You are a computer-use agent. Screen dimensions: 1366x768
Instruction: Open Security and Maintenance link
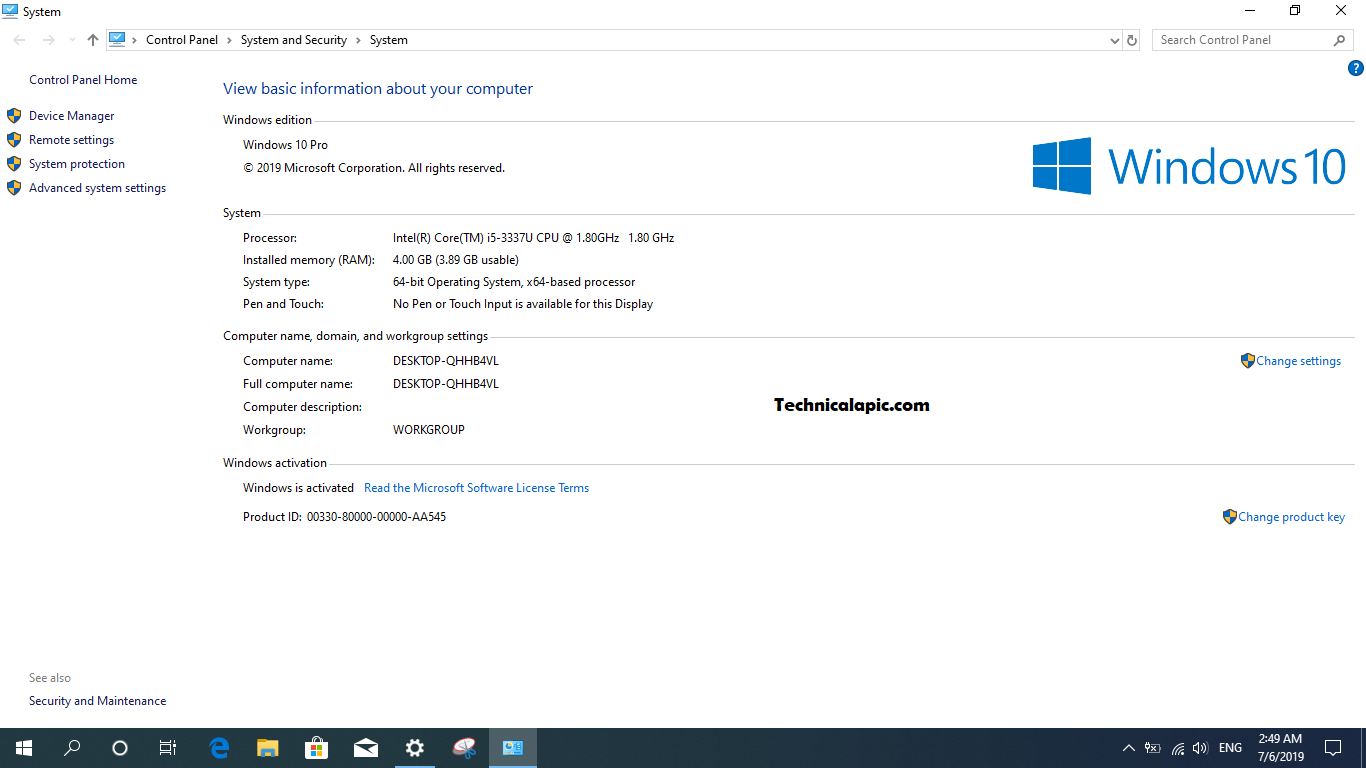click(x=98, y=701)
